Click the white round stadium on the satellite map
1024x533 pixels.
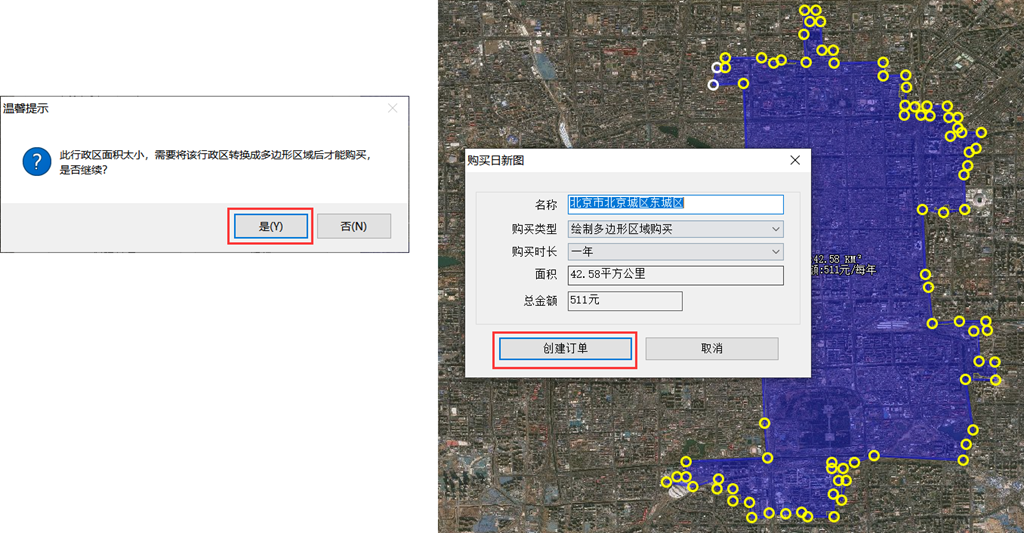pyautogui.click(x=980, y=199)
